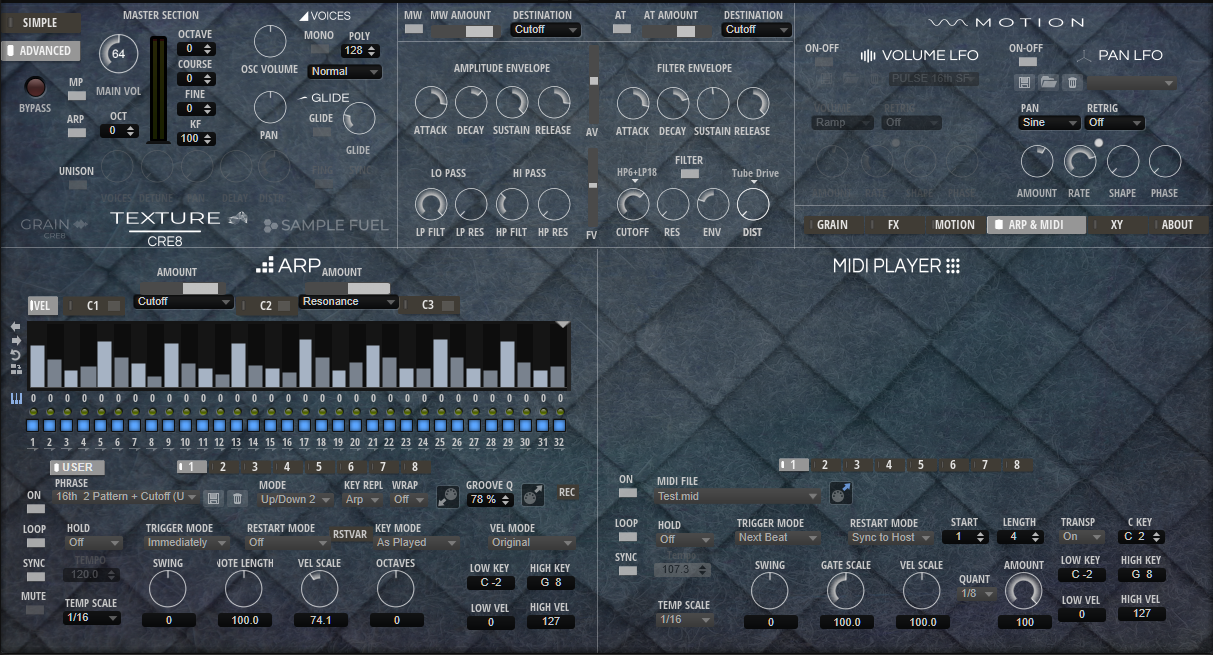
Task: Click the Pan LFO open folder icon
Action: (x=1047, y=83)
